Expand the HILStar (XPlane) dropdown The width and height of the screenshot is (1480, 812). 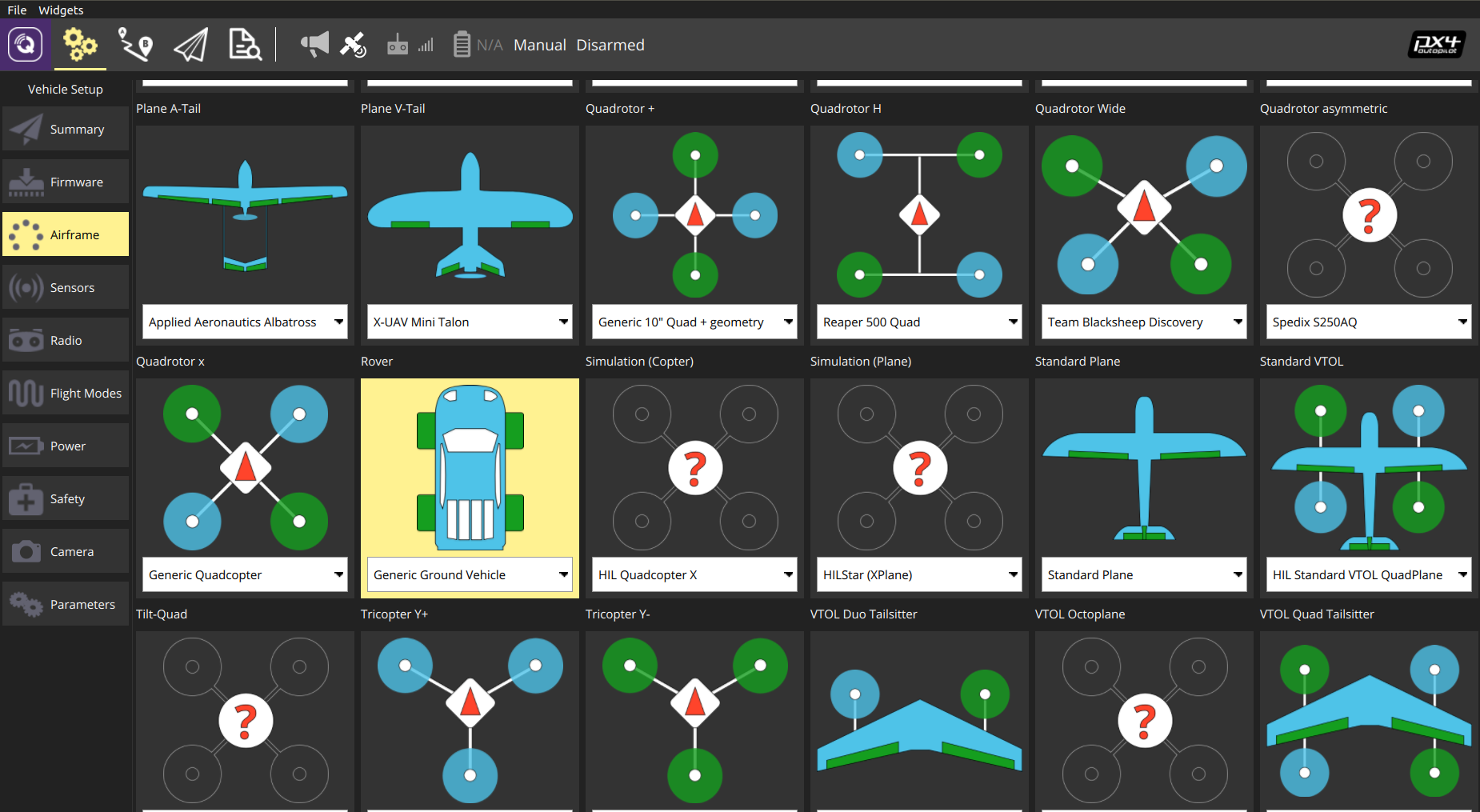tap(919, 574)
